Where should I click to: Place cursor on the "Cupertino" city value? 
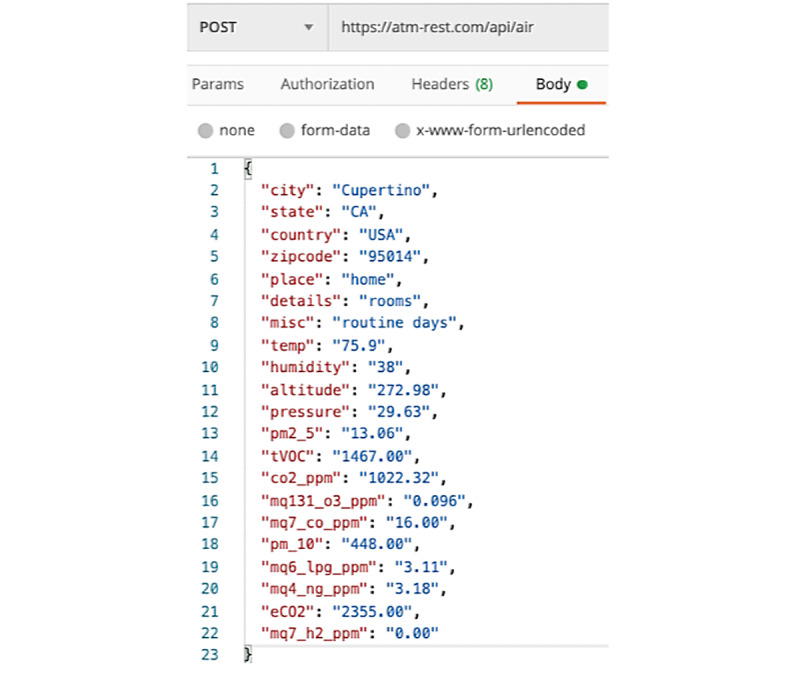pyautogui.click(x=381, y=190)
